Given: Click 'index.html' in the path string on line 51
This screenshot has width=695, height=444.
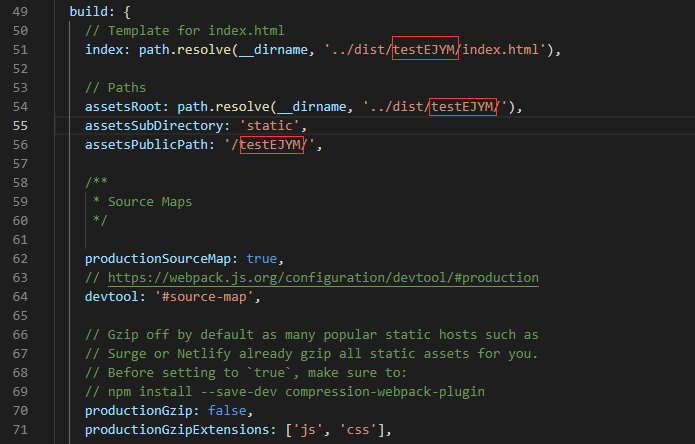Looking at the screenshot, I should (x=500, y=50).
